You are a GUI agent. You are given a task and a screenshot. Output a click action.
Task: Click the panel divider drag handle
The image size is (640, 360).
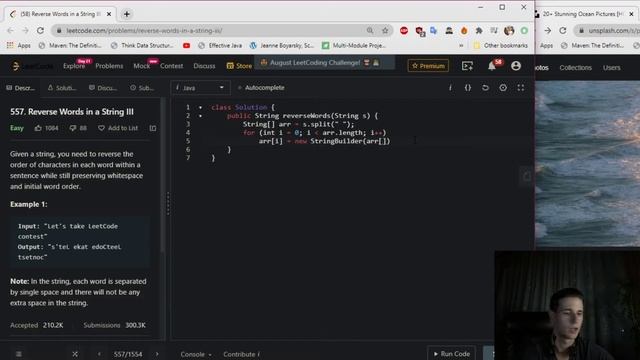[168, 203]
